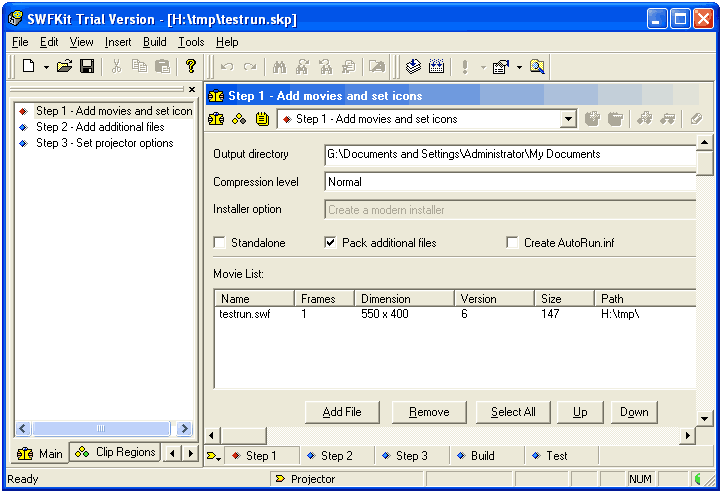Image resolution: width=724 pixels, height=494 pixels.
Task: Click the Build stack-with-arrow toolbar icon
Action: point(413,66)
